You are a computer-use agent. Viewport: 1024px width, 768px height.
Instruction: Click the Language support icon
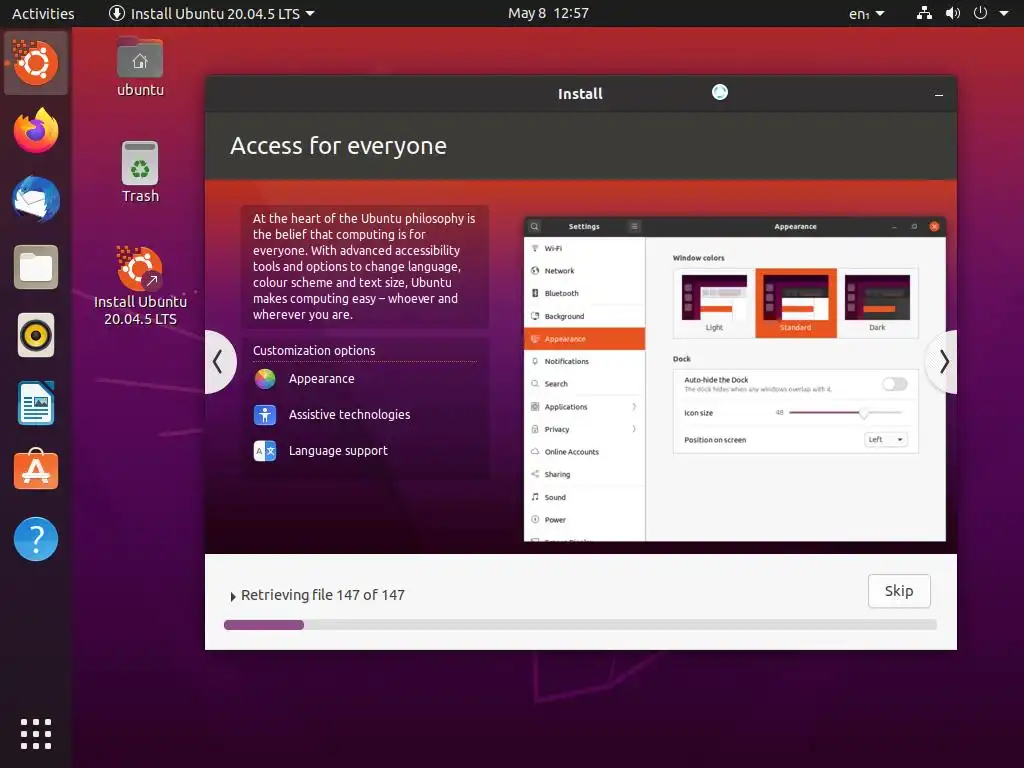[265, 451]
